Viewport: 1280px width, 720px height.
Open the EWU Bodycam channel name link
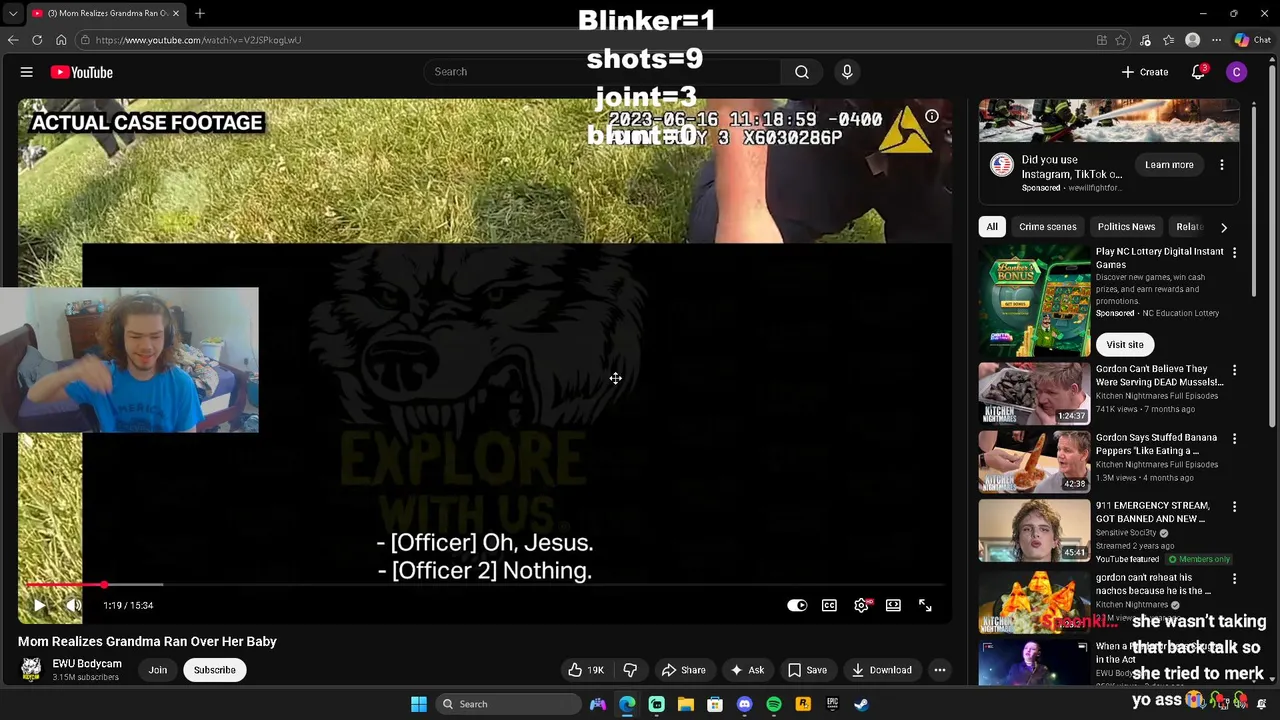[x=87, y=663]
